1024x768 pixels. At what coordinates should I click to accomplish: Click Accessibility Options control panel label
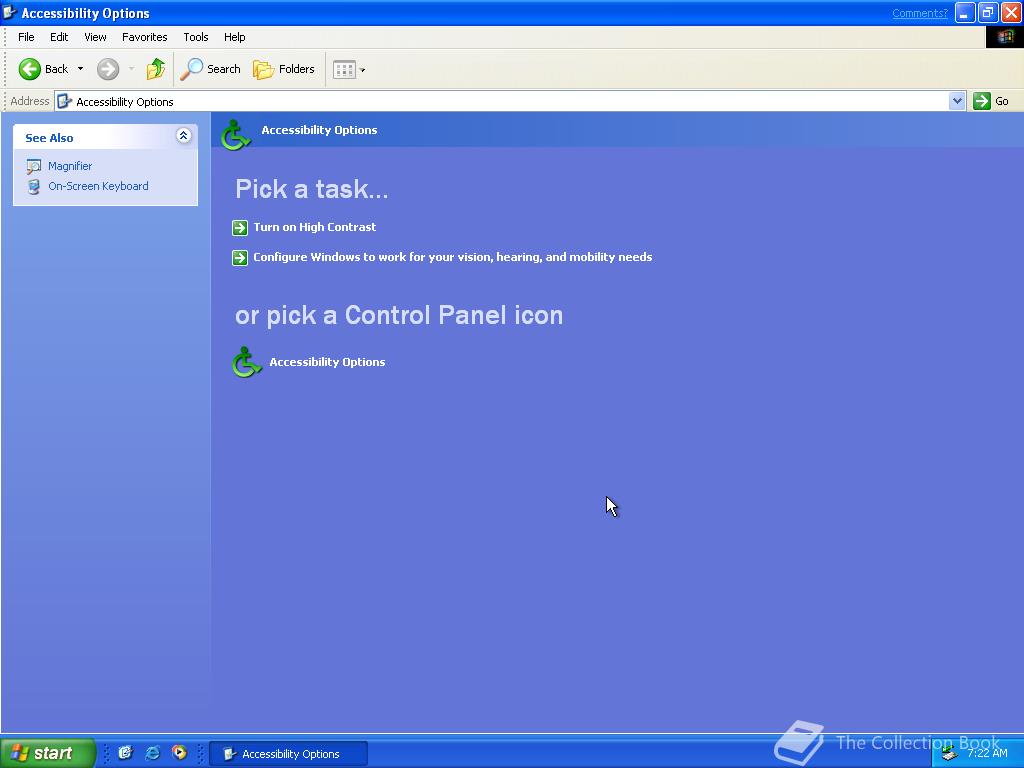[327, 362]
